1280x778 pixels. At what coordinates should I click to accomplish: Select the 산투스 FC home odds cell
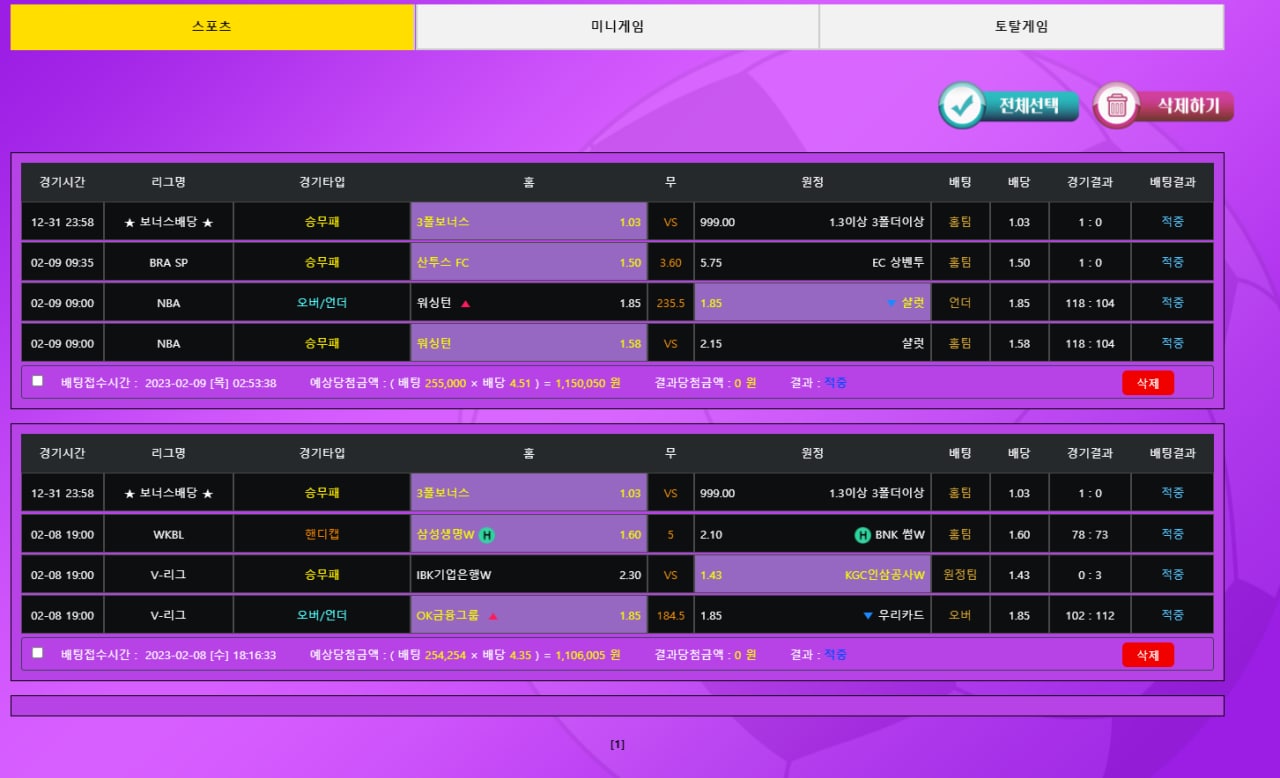pos(528,263)
